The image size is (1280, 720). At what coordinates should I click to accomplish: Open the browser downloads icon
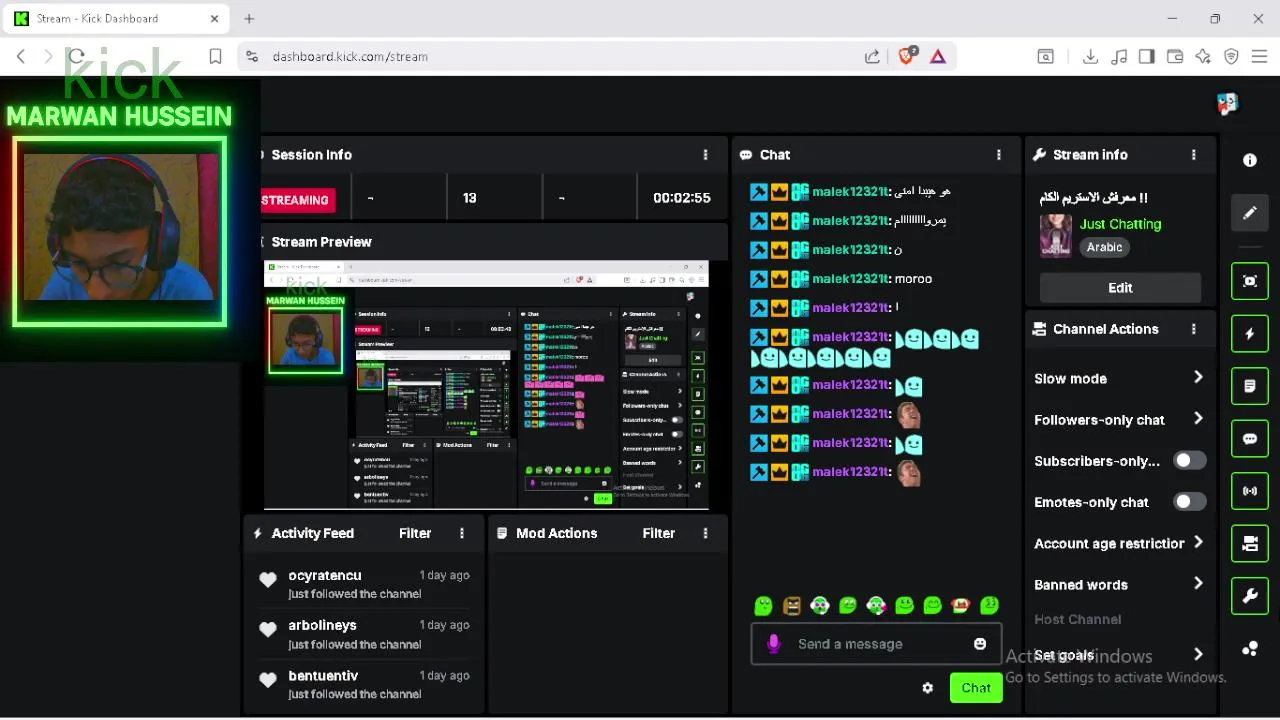click(x=1090, y=56)
